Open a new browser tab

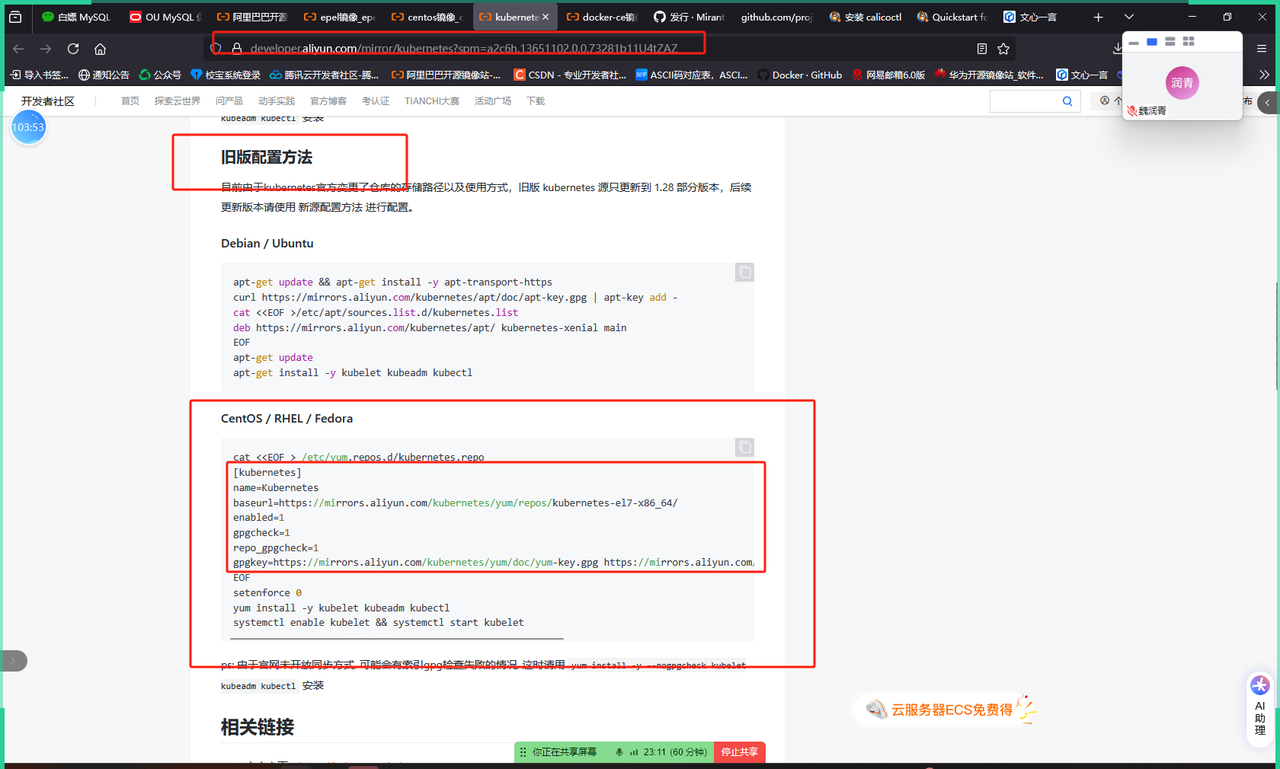(1098, 17)
